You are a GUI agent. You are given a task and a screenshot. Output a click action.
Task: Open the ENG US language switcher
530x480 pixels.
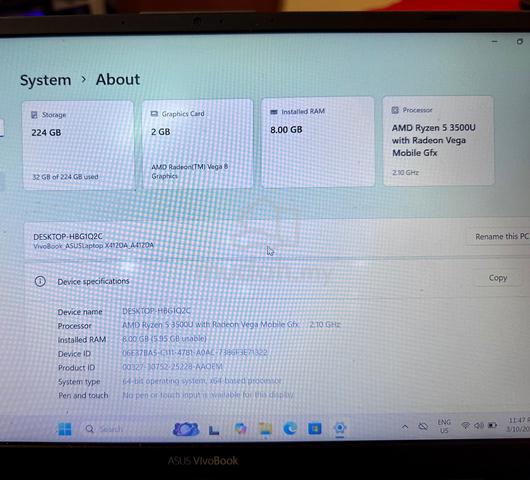tap(444, 426)
